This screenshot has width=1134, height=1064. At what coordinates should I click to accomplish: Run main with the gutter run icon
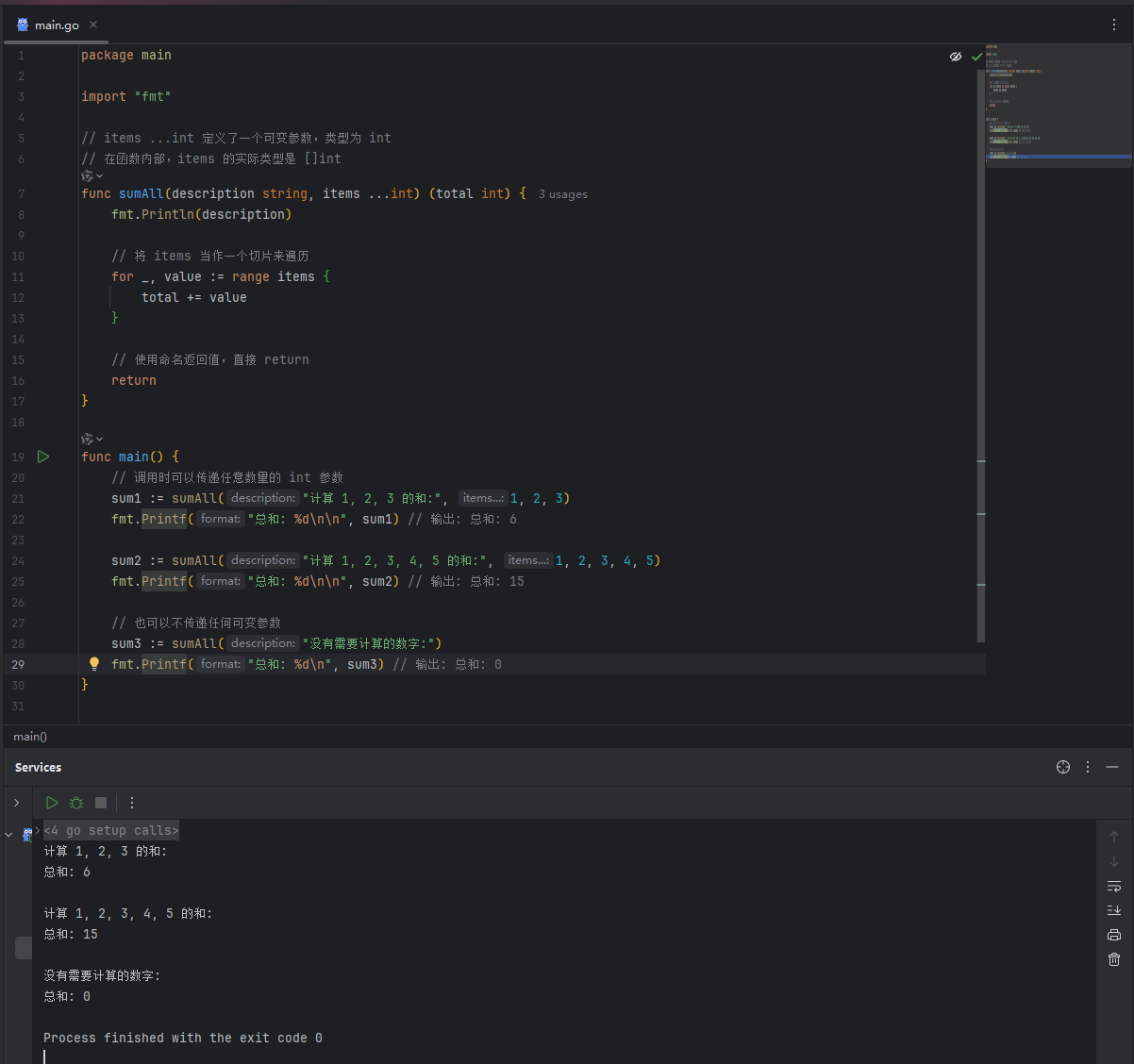(x=43, y=457)
